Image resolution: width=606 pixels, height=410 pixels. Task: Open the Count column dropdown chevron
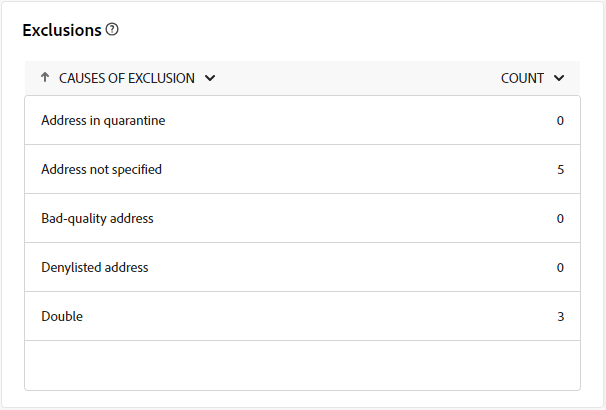pyautogui.click(x=559, y=78)
